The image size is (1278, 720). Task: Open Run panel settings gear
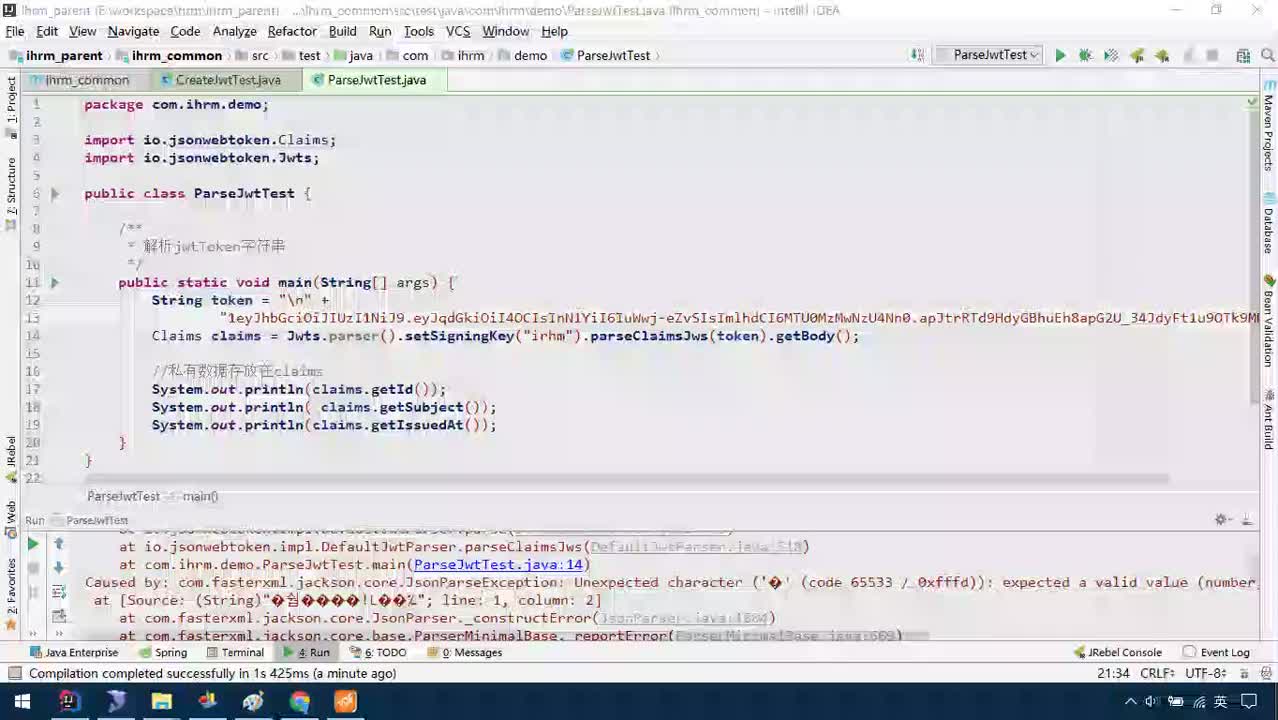point(1221,520)
